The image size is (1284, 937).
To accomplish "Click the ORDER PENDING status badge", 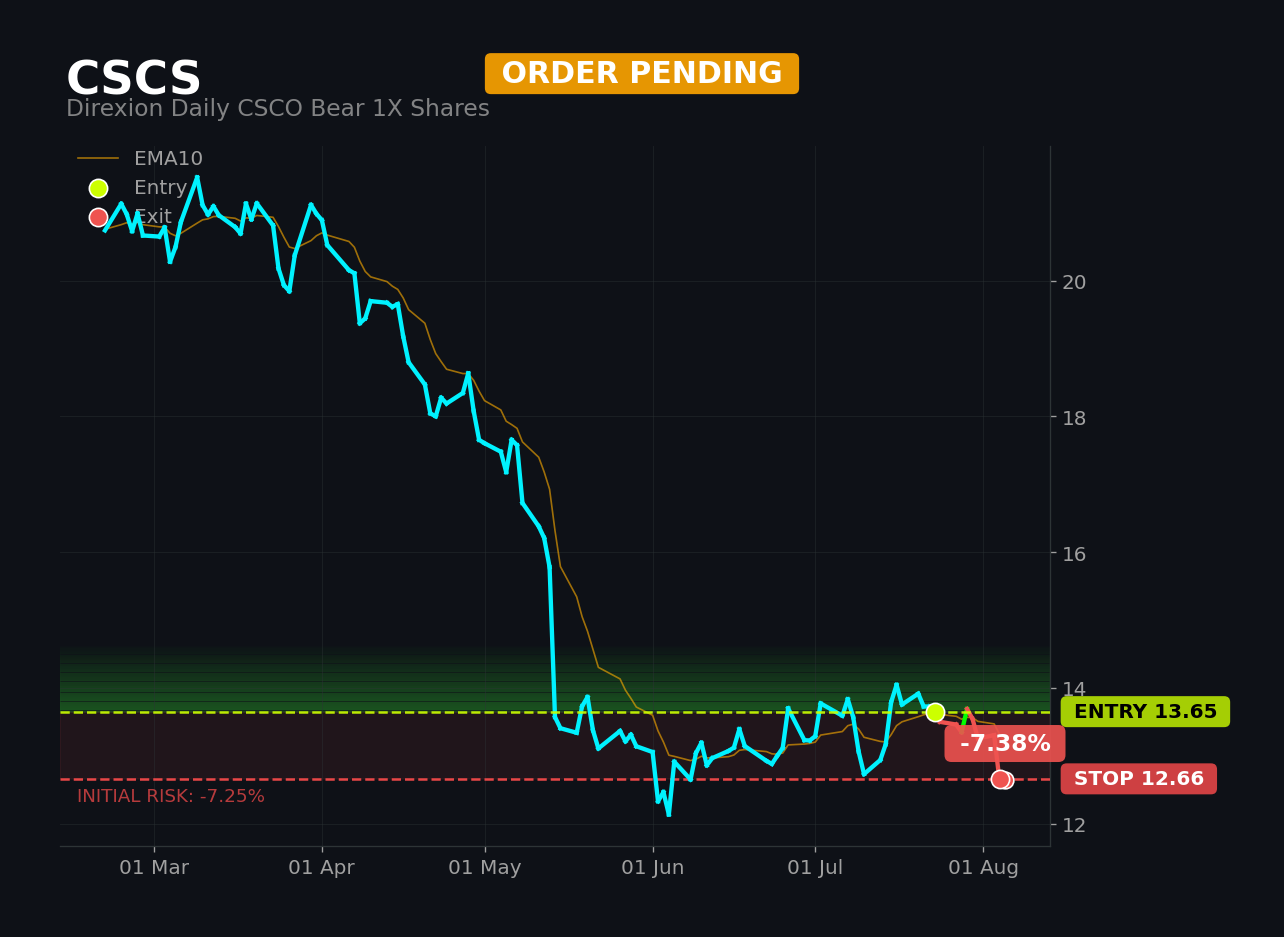I will pyautogui.click(x=642, y=74).
